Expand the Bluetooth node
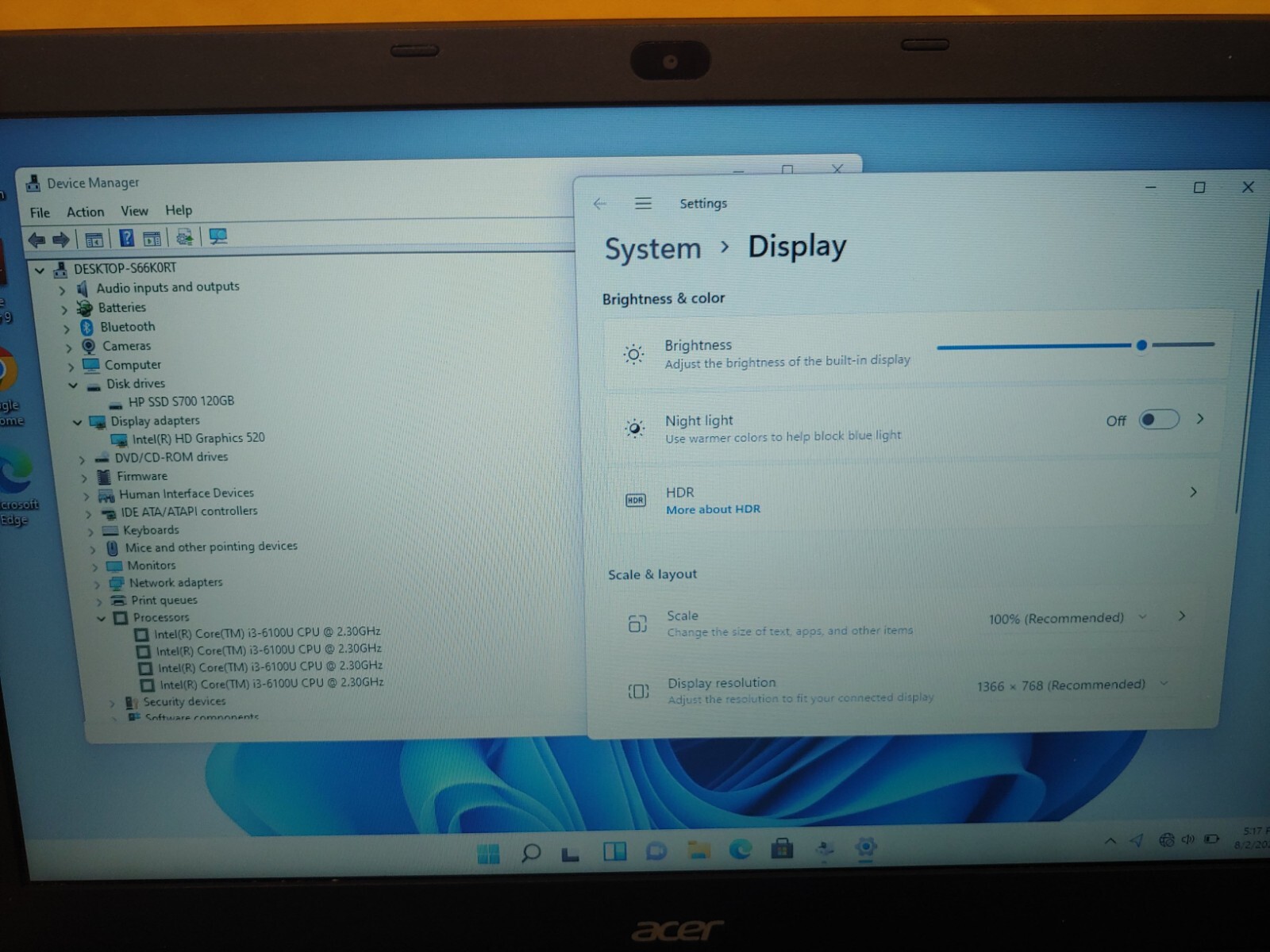Screen dimensions: 1270x952 coord(67,328)
